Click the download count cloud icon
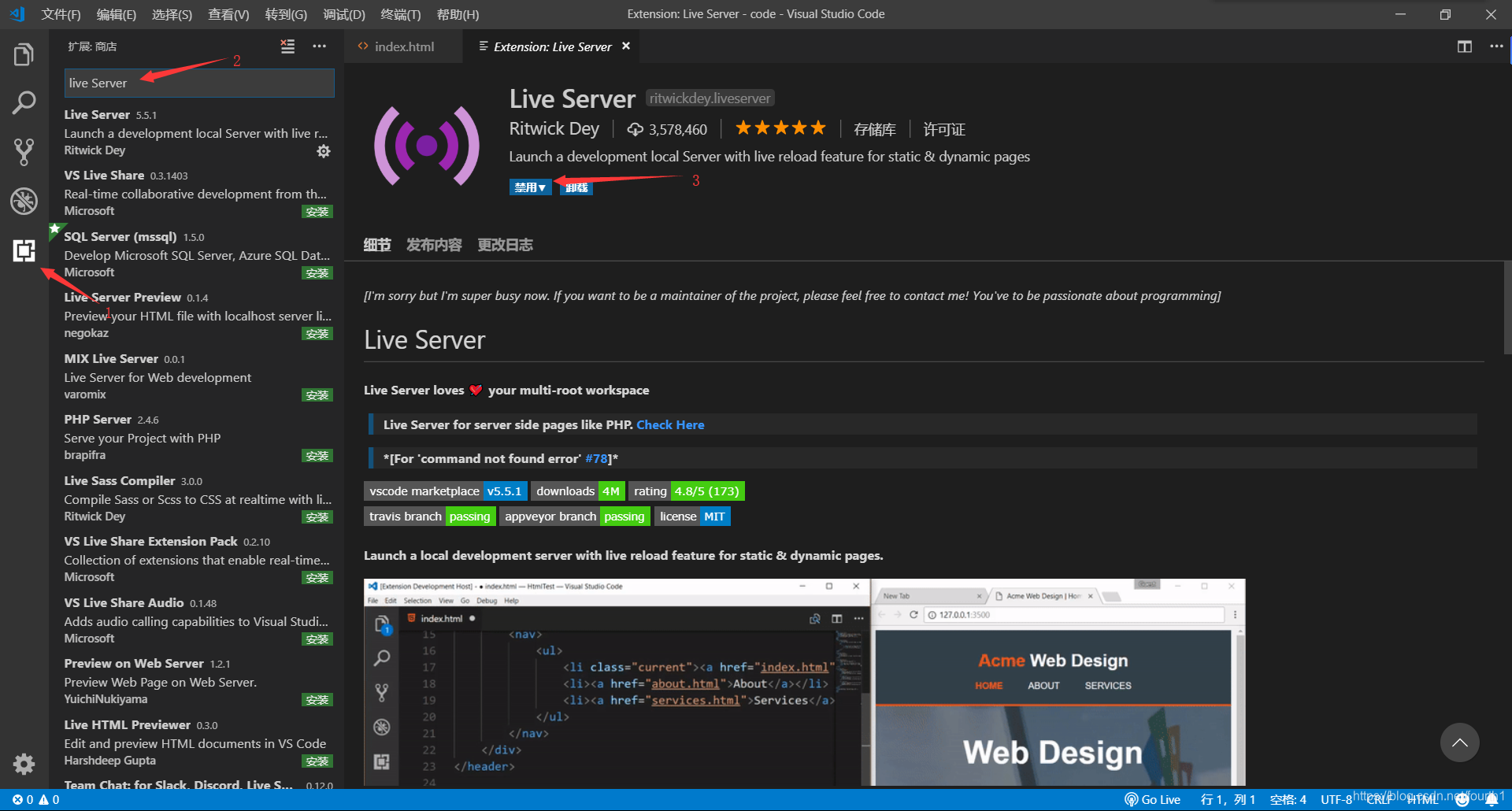This screenshot has height=811, width=1512. (x=635, y=129)
